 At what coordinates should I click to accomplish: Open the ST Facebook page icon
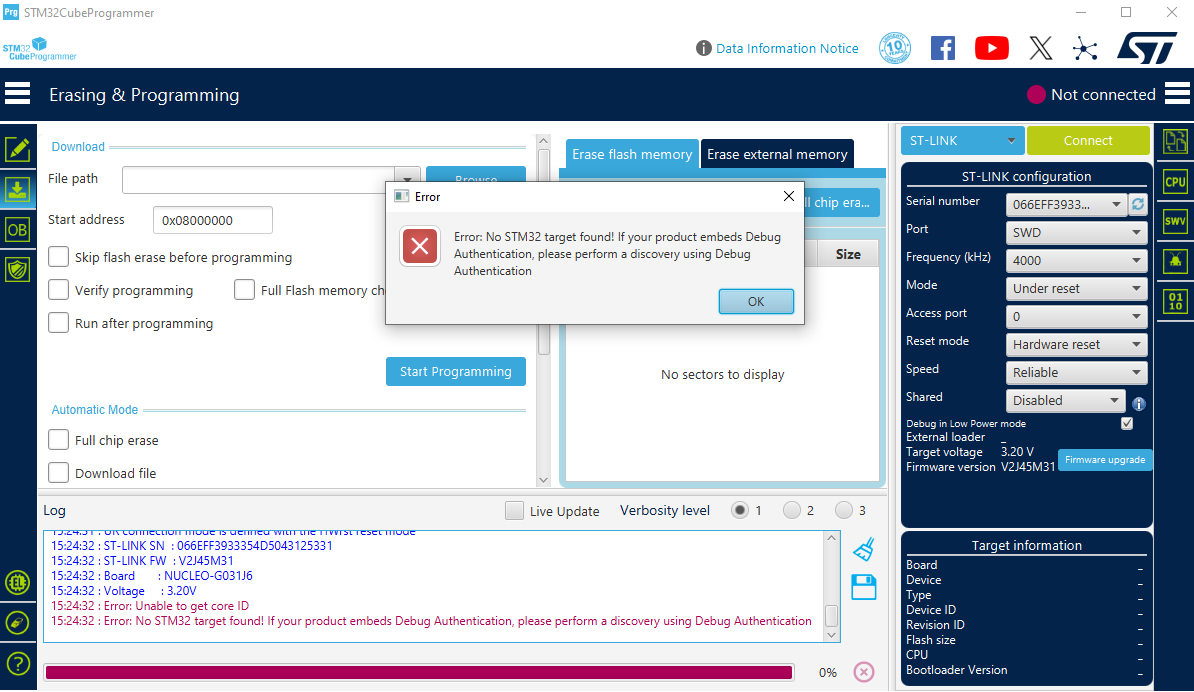tap(943, 48)
